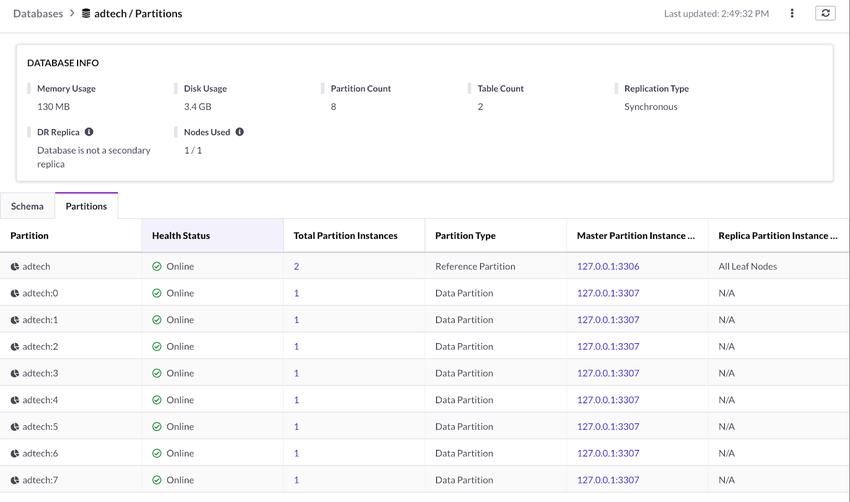Click the partition icon for adtech:7
Screen dimensions: 850x502
click(x=15, y=480)
